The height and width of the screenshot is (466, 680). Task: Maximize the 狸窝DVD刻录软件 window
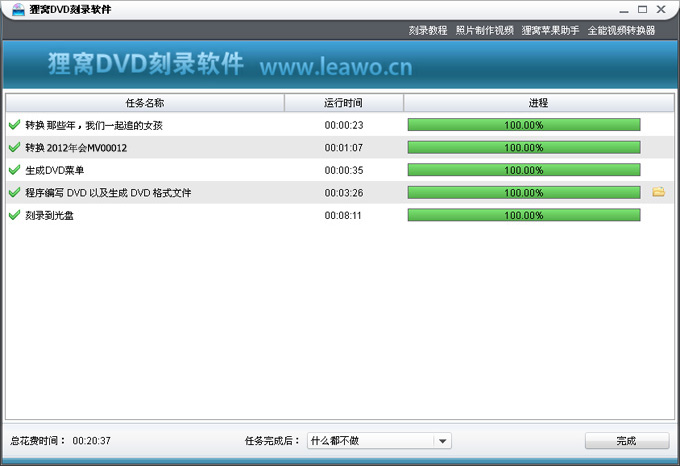tap(642, 10)
